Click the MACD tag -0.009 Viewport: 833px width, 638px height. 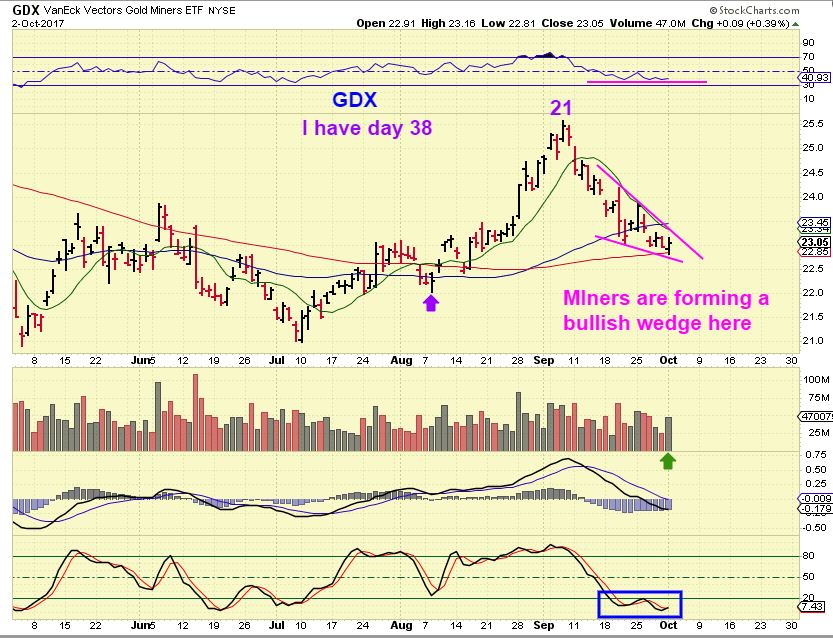tap(815, 498)
